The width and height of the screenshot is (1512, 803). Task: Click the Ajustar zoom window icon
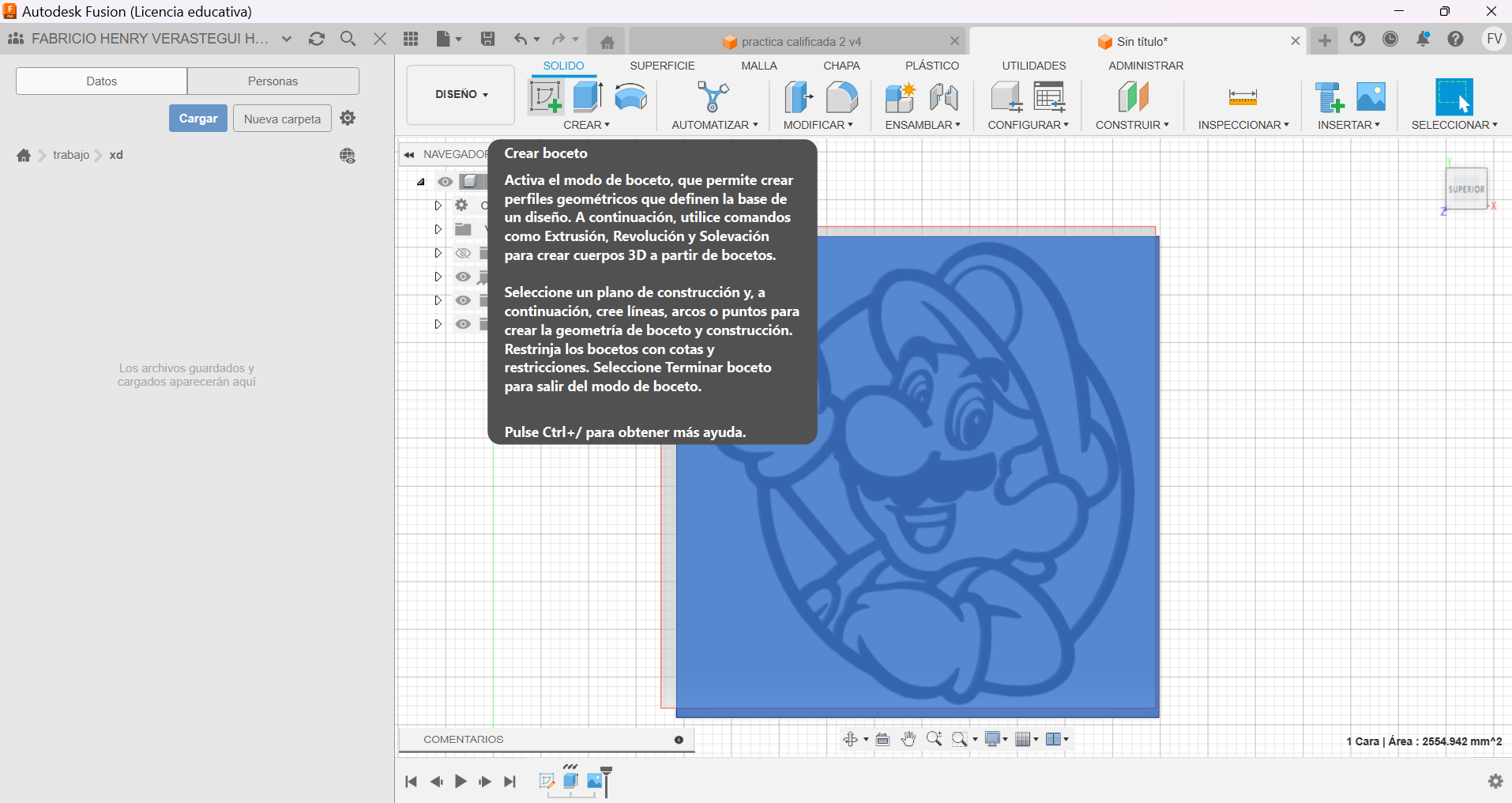(x=960, y=739)
